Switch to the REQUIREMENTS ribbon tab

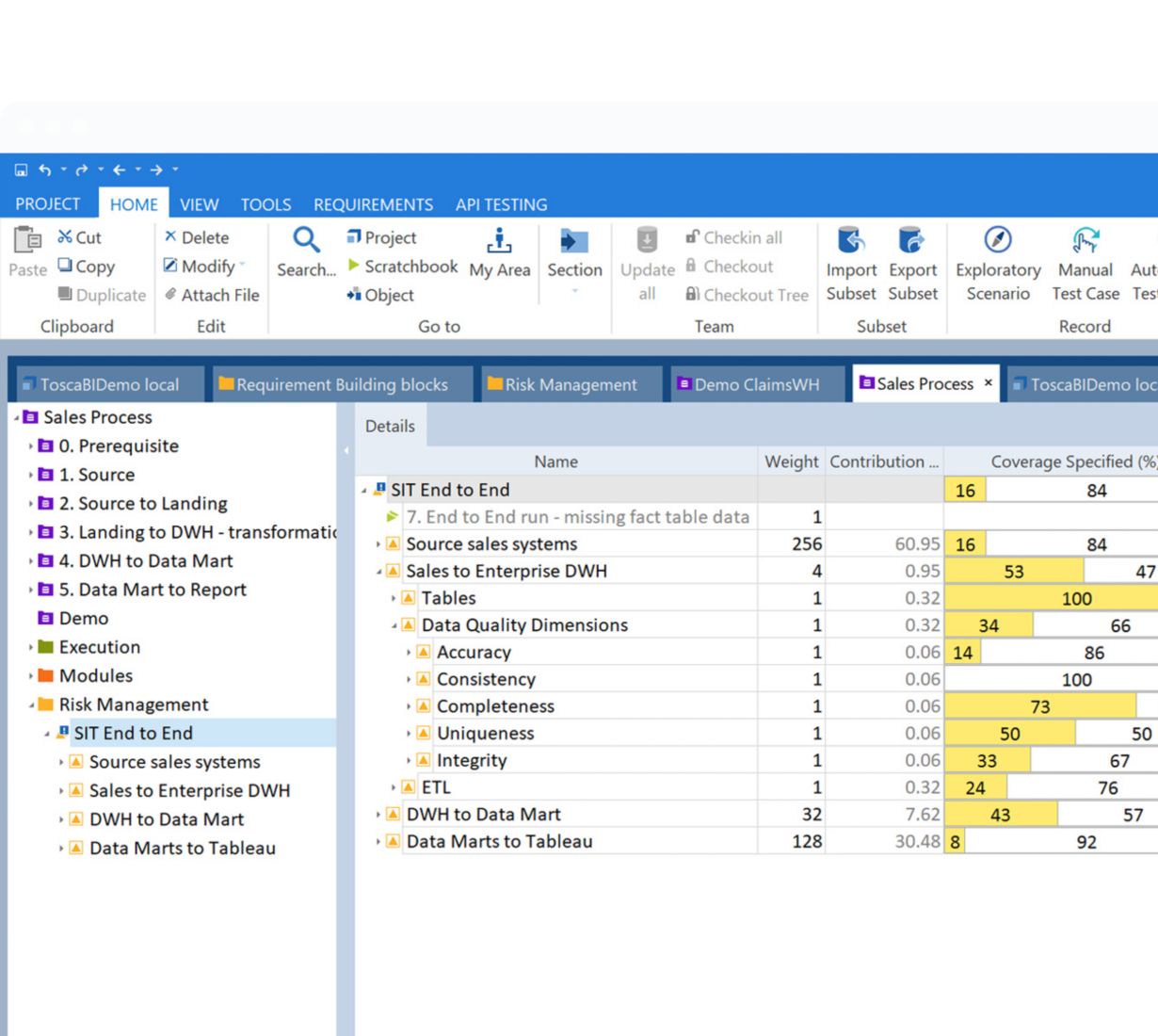[373, 204]
